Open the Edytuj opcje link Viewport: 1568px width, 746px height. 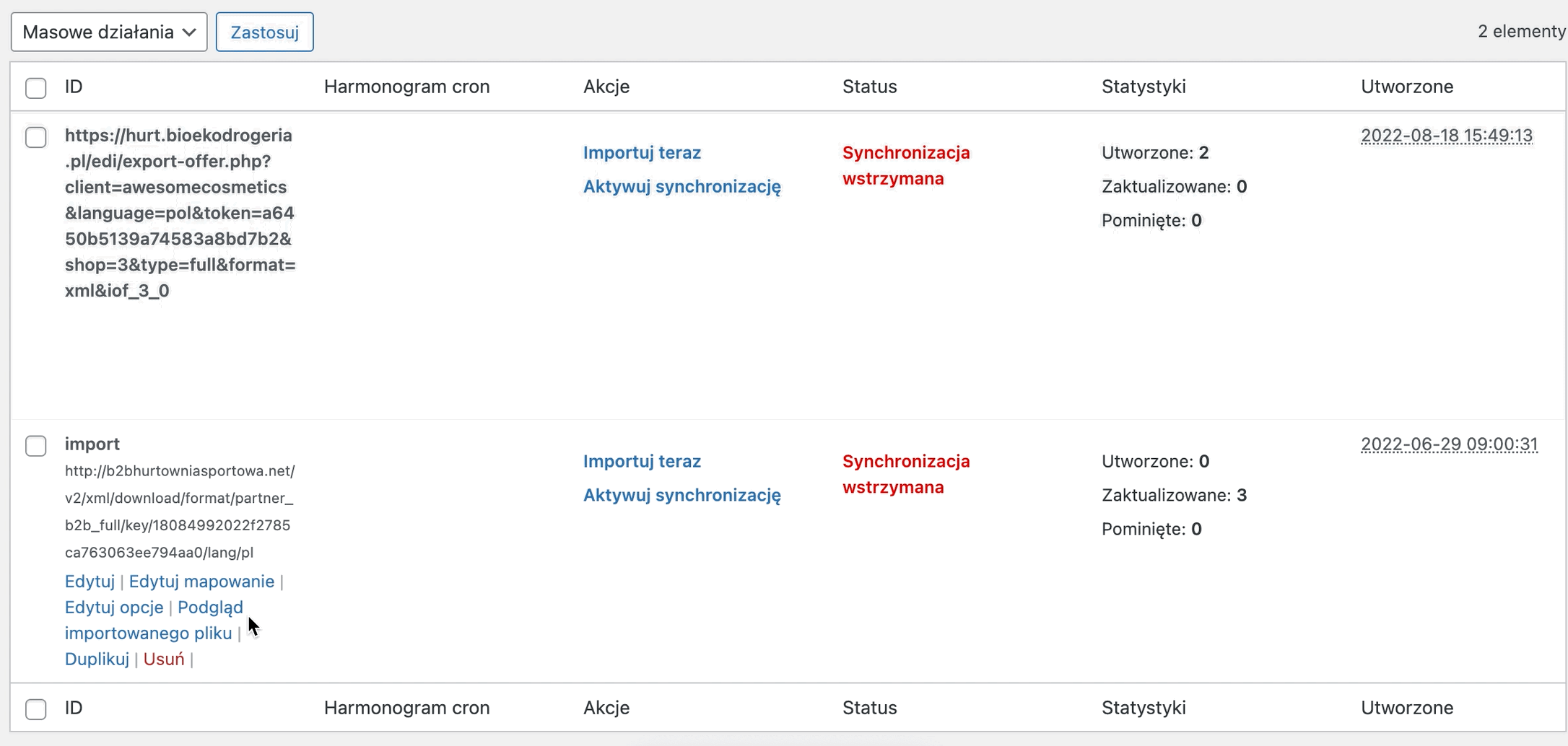coord(114,607)
